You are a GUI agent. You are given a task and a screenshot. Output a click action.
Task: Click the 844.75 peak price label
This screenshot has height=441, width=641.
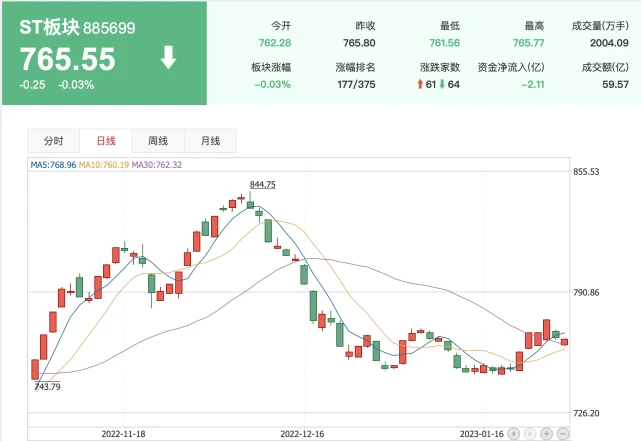[x=262, y=185]
